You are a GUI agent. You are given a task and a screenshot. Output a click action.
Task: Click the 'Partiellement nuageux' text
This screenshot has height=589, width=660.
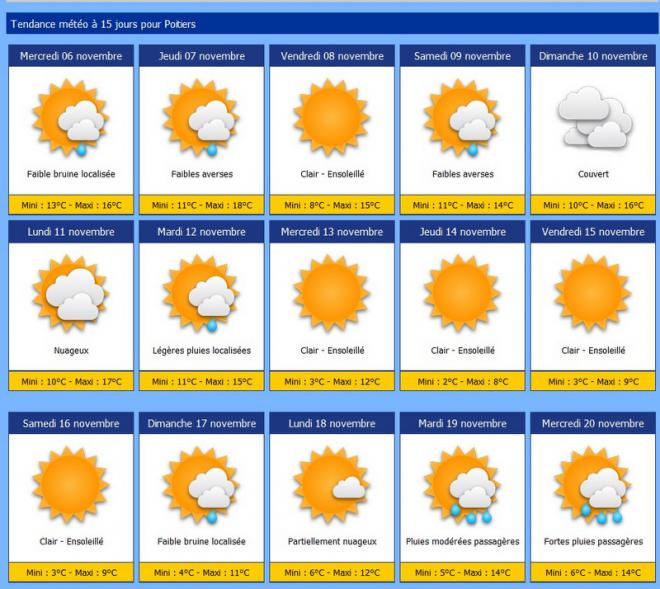click(x=332, y=541)
